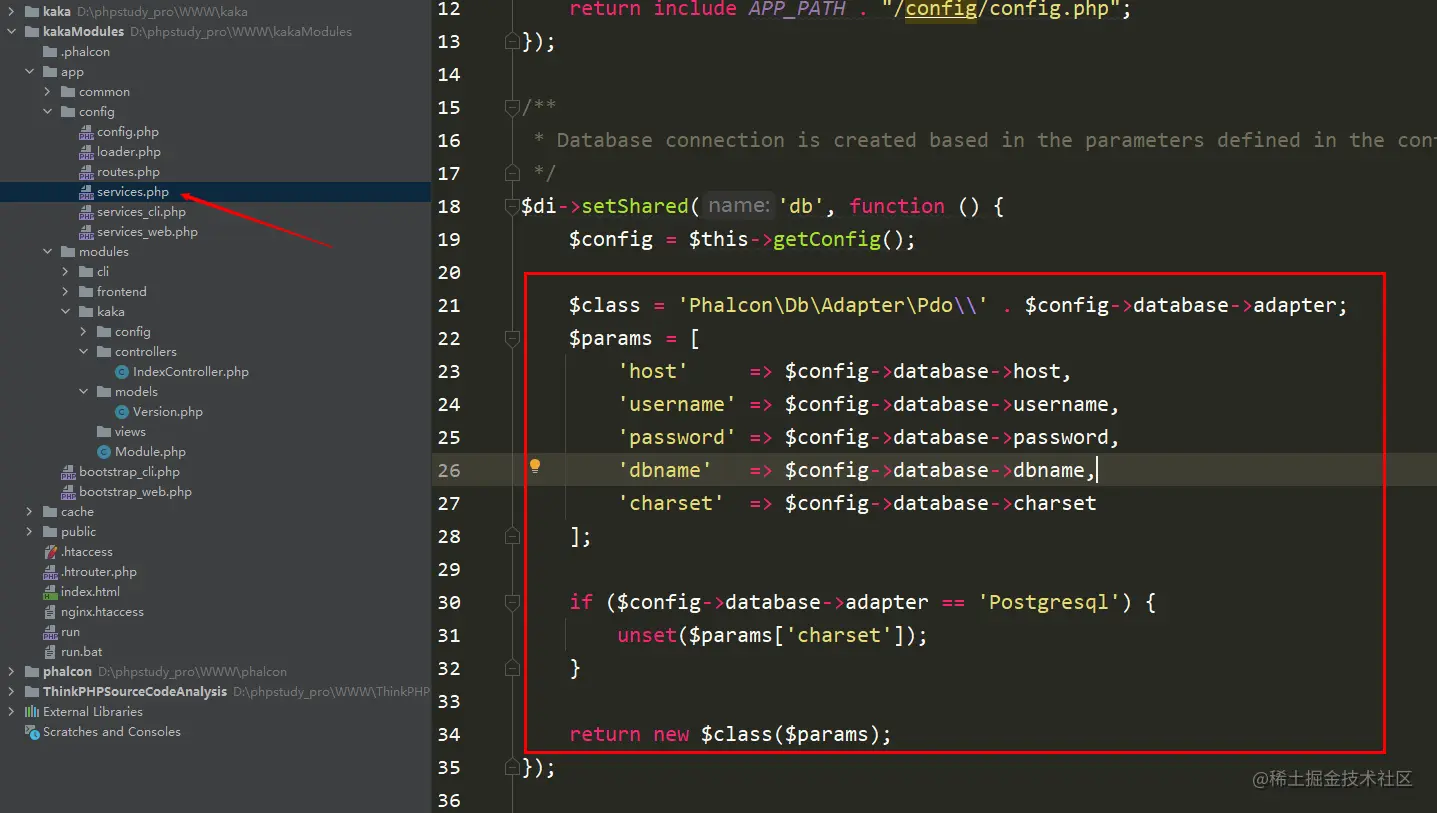This screenshot has width=1437, height=813.
Task: Open Version.php model file
Action: [x=168, y=412]
